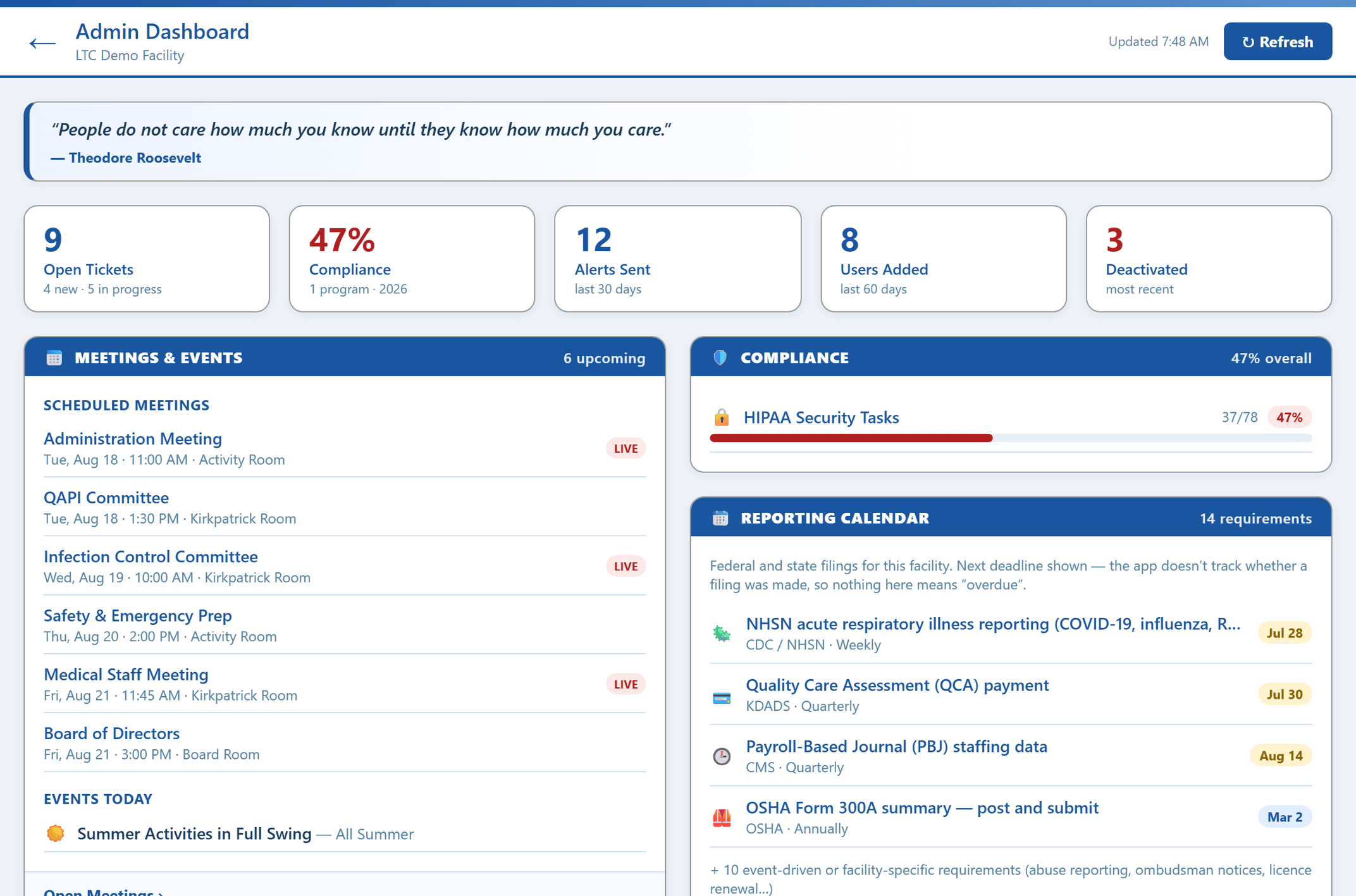Click the Mar 2 deadline badge
The width and height of the screenshot is (1356, 896).
(x=1285, y=817)
